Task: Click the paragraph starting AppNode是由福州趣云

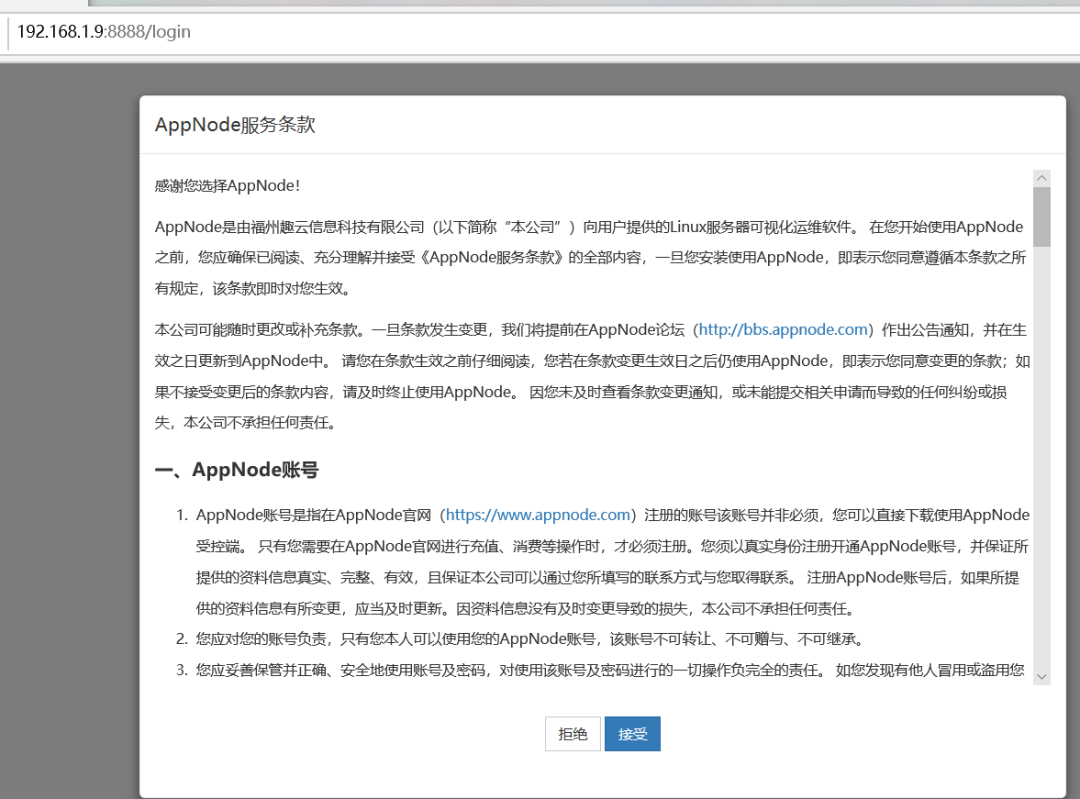Action: click(x=590, y=258)
